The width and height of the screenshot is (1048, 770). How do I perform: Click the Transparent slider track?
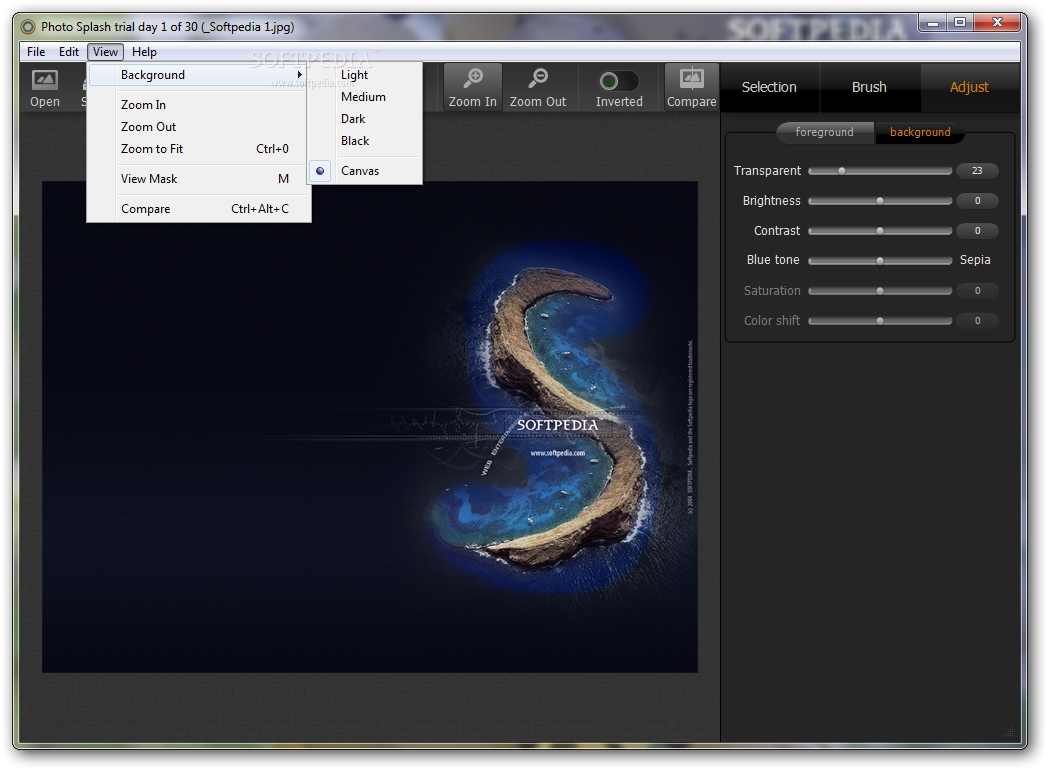click(x=880, y=171)
